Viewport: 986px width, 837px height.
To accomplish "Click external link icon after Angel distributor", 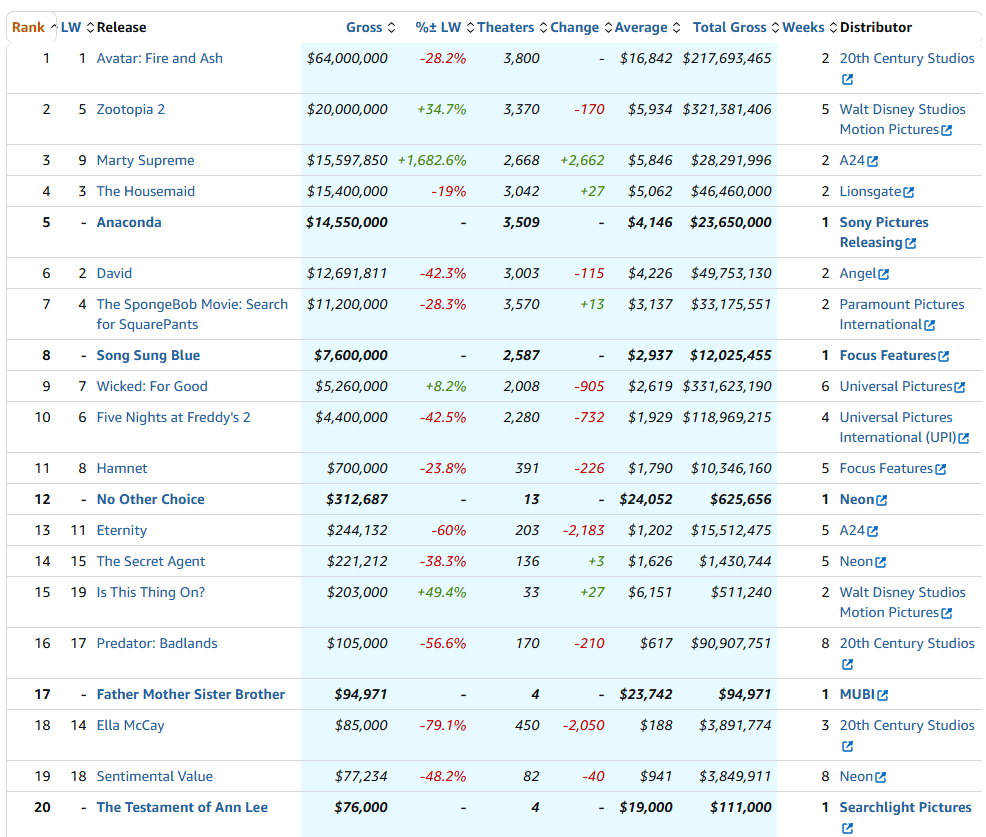I will coord(883,274).
